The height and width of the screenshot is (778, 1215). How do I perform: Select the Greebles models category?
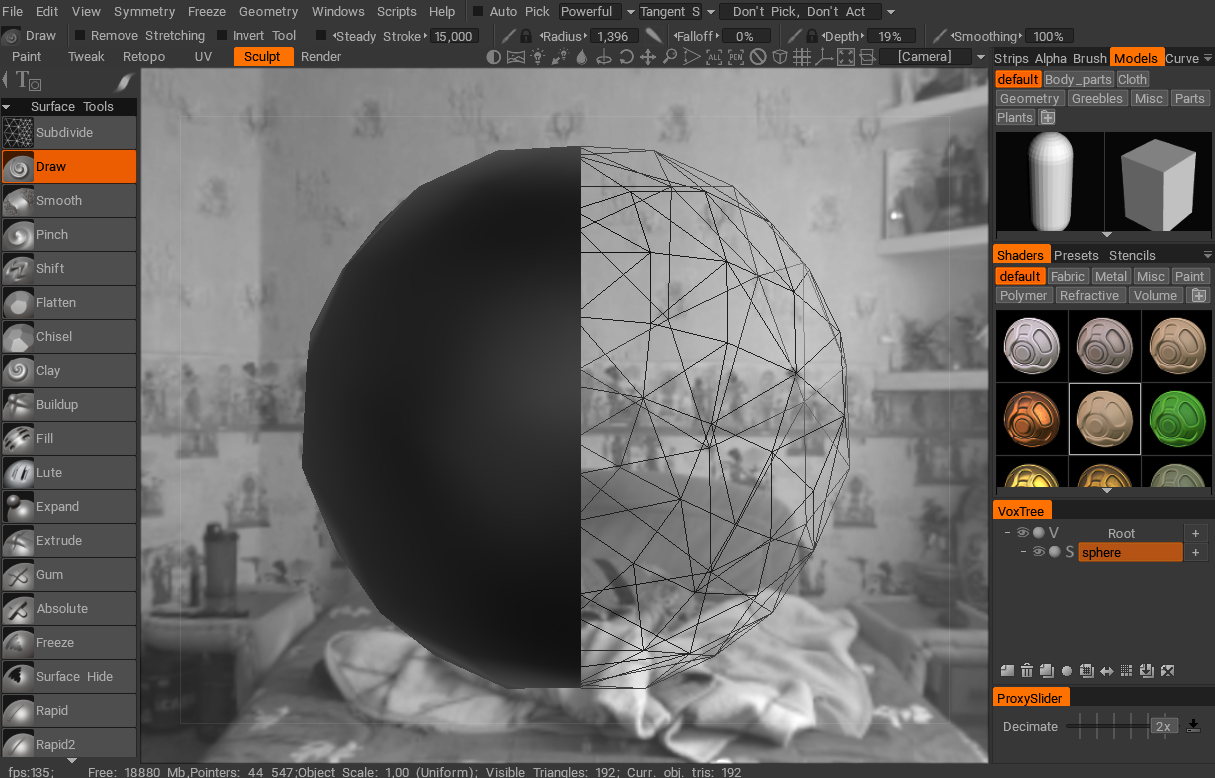1097,98
